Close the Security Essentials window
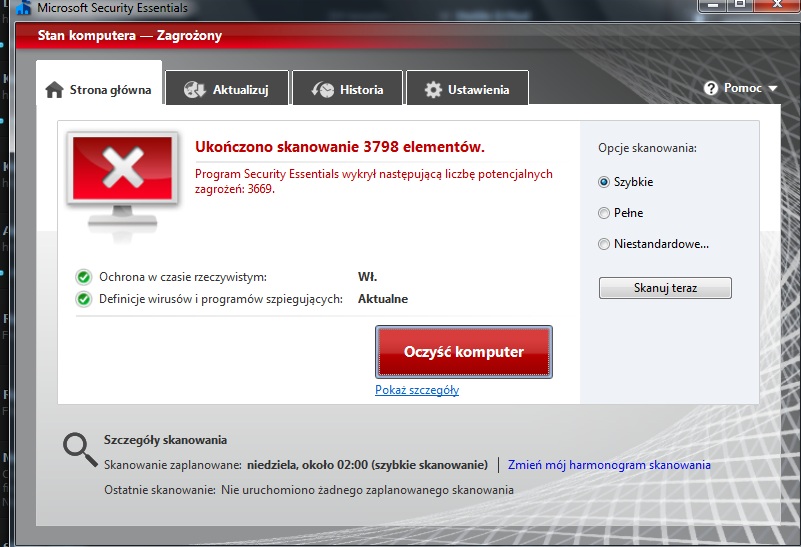The width and height of the screenshot is (801, 547). point(776,5)
